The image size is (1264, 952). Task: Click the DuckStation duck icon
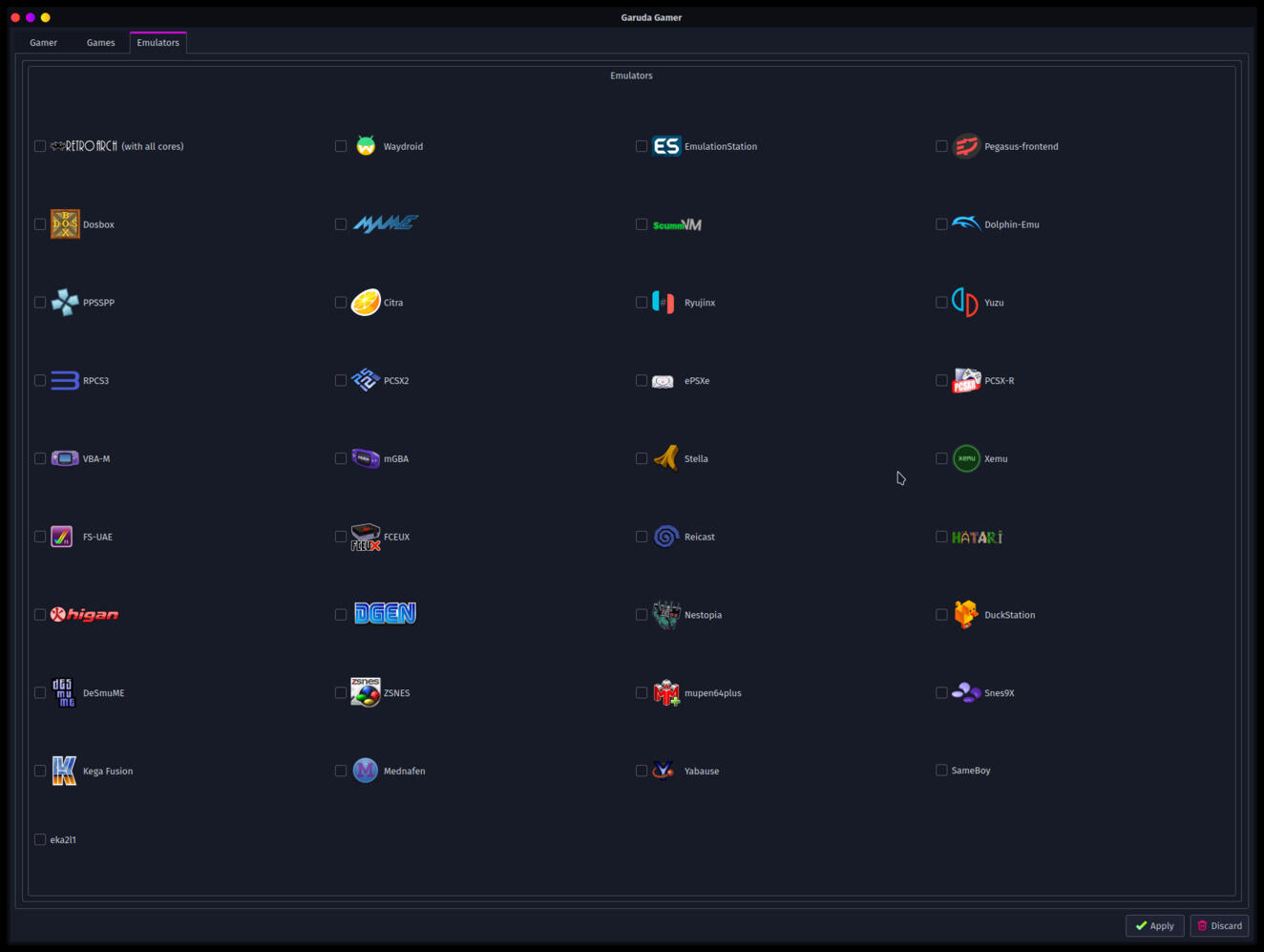966,615
